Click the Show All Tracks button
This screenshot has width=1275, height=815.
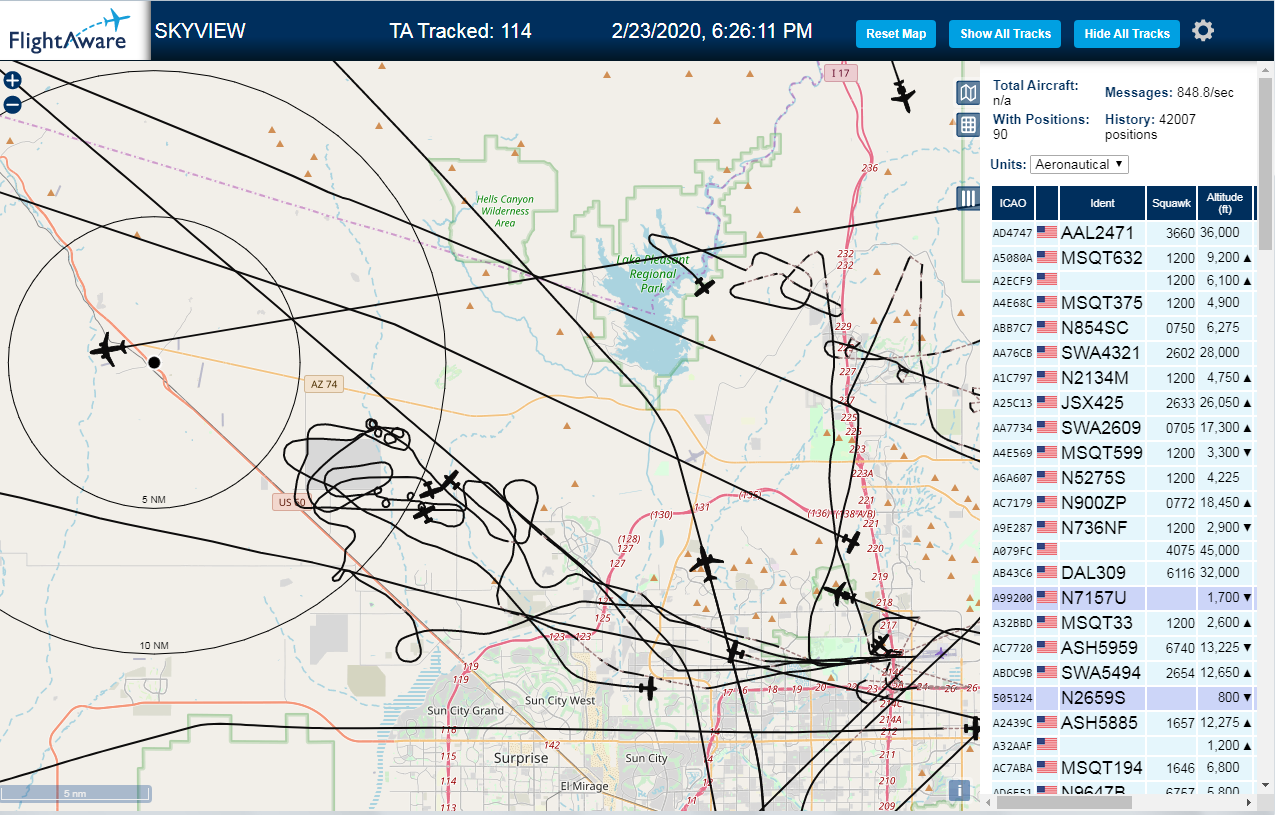click(1005, 33)
